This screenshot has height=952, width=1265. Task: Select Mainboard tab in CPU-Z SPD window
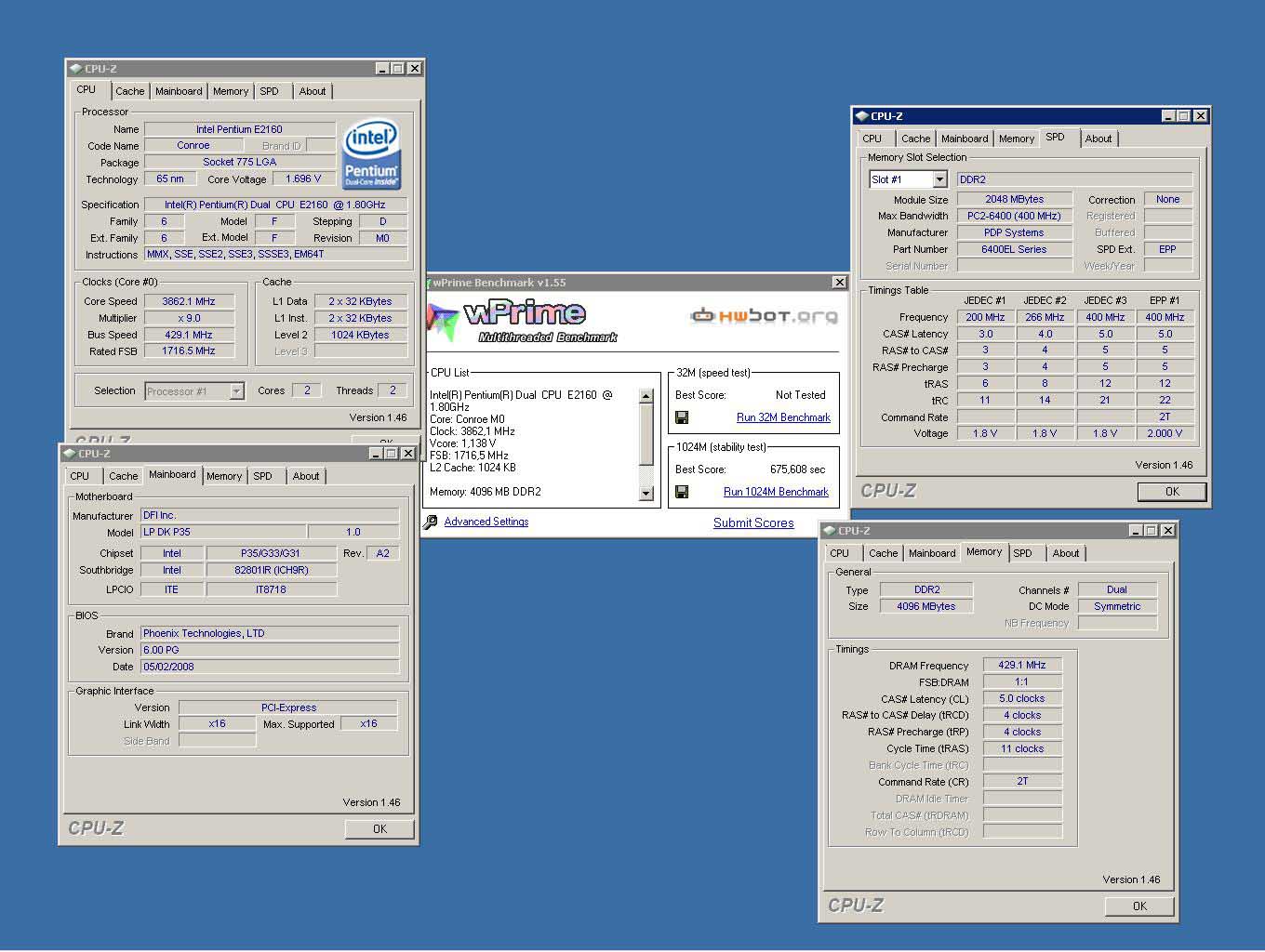(965, 139)
